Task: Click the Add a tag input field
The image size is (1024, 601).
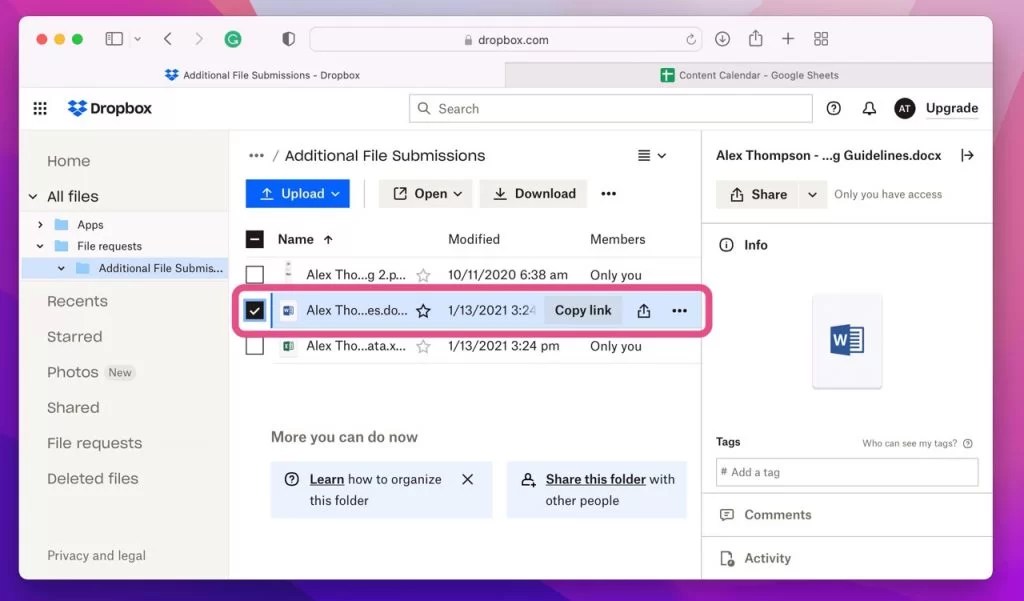Action: pyautogui.click(x=846, y=471)
